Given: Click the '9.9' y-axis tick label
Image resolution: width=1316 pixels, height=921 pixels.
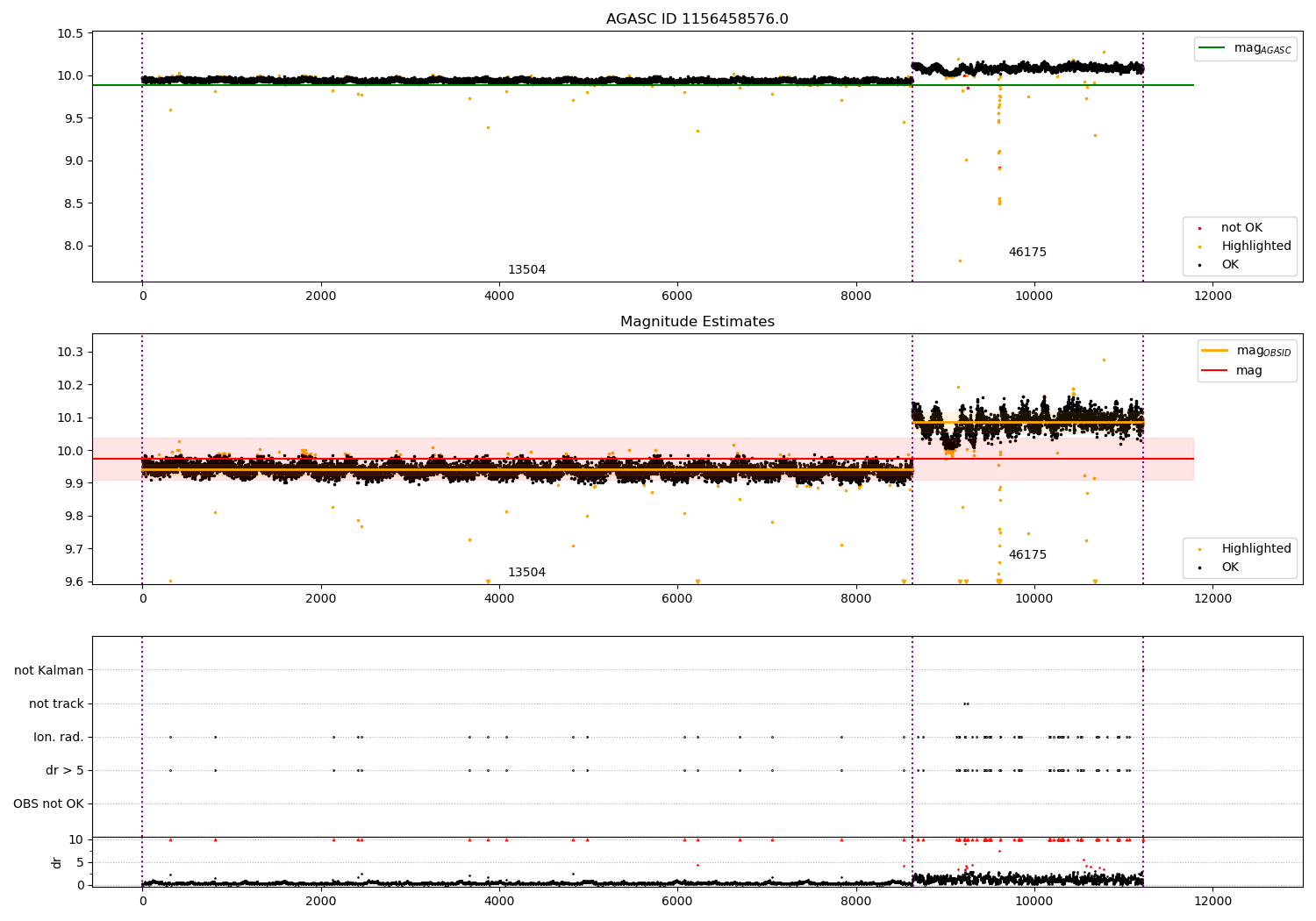Looking at the screenshot, I should (x=73, y=483).
